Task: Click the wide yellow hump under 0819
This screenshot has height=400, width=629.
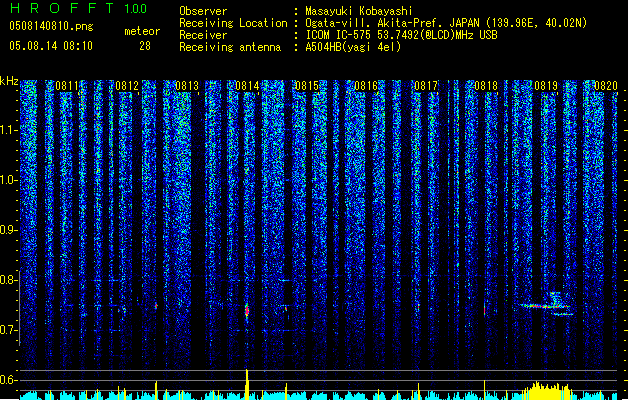Action: (547, 391)
